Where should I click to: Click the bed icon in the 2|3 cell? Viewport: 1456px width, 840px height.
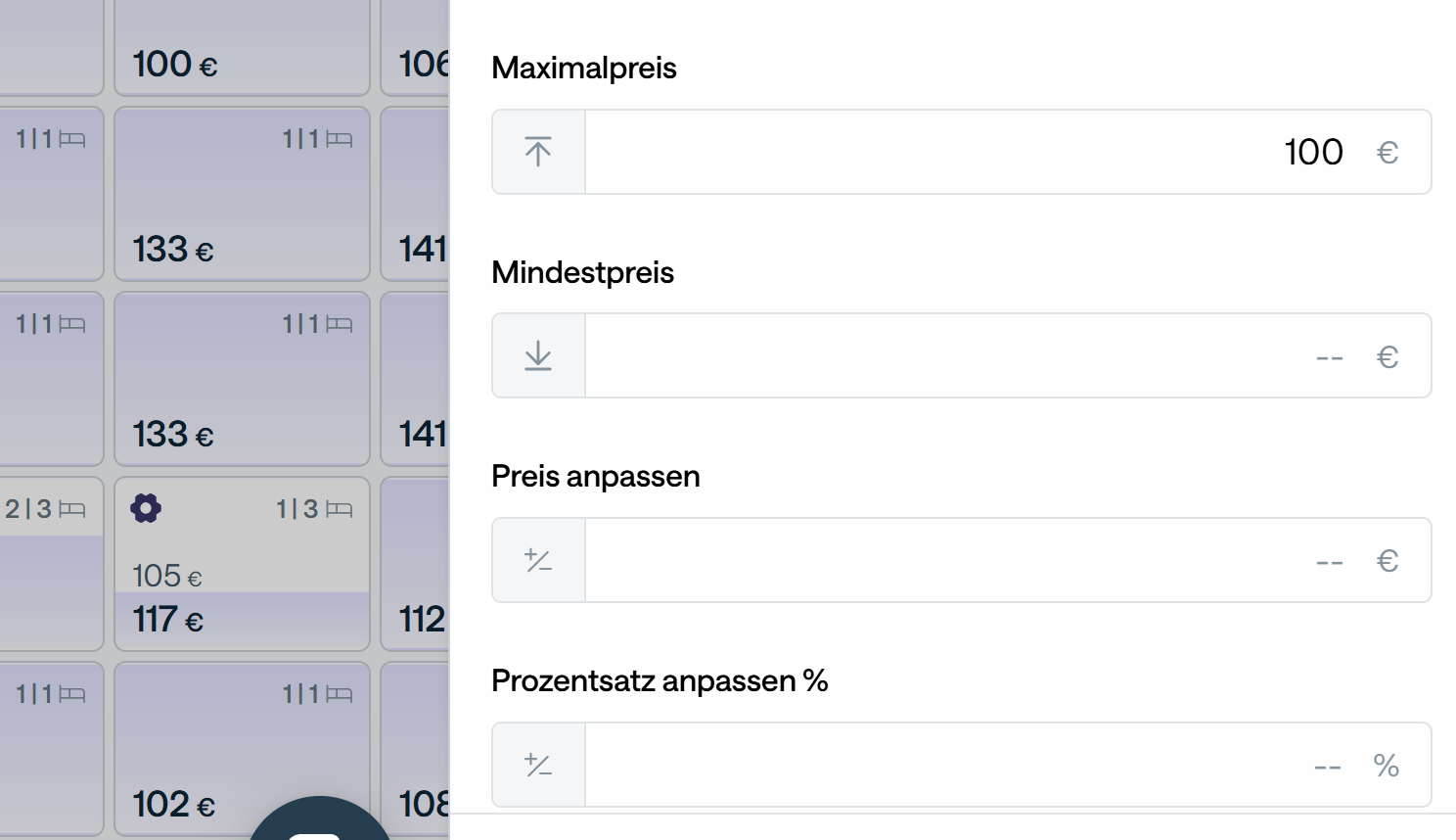(72, 509)
